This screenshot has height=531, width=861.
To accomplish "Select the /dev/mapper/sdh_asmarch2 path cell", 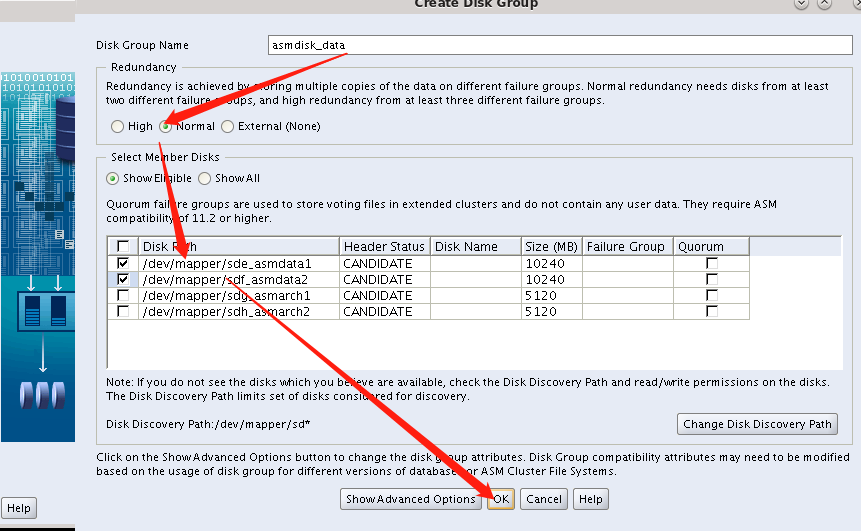I will 238,311.
